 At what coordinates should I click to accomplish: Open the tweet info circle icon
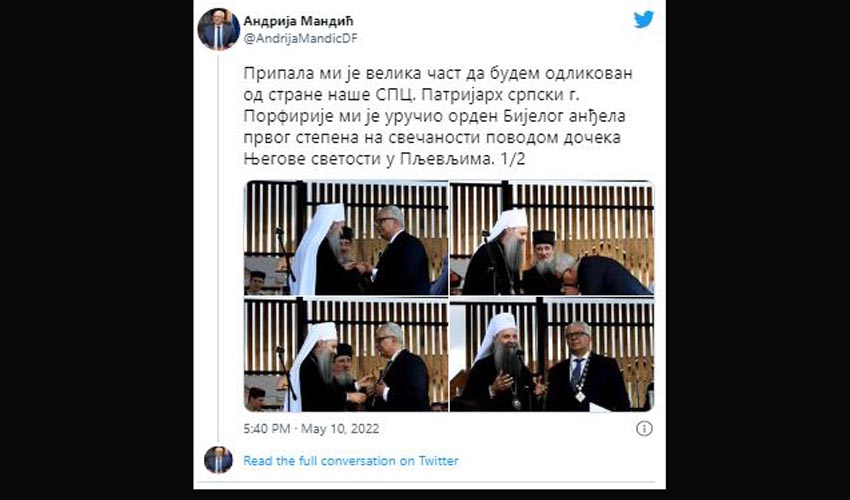[644, 429]
